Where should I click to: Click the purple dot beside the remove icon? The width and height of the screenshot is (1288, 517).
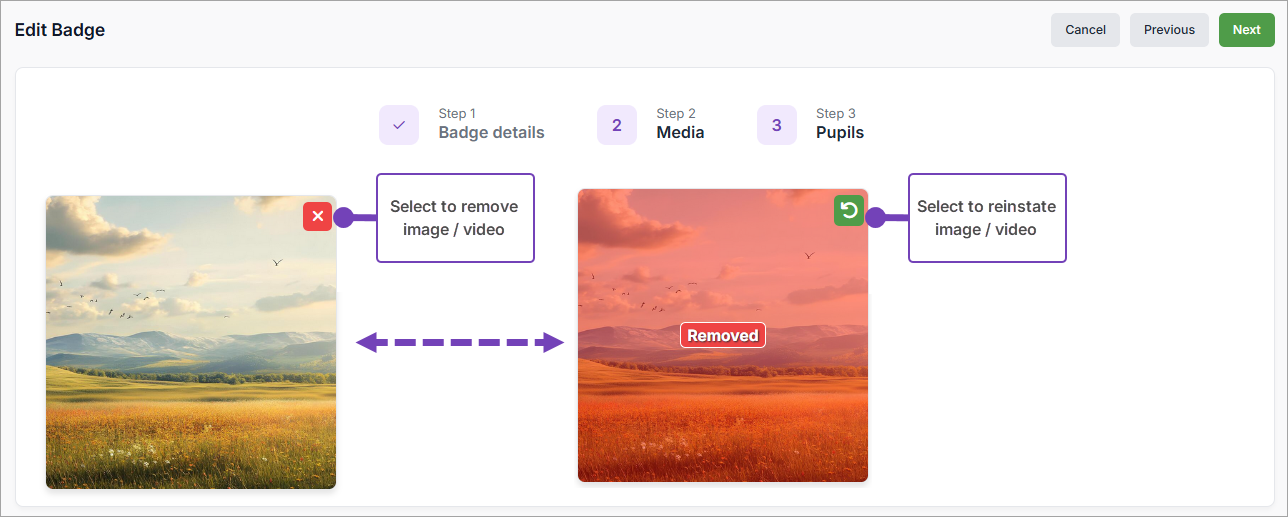[x=343, y=217]
